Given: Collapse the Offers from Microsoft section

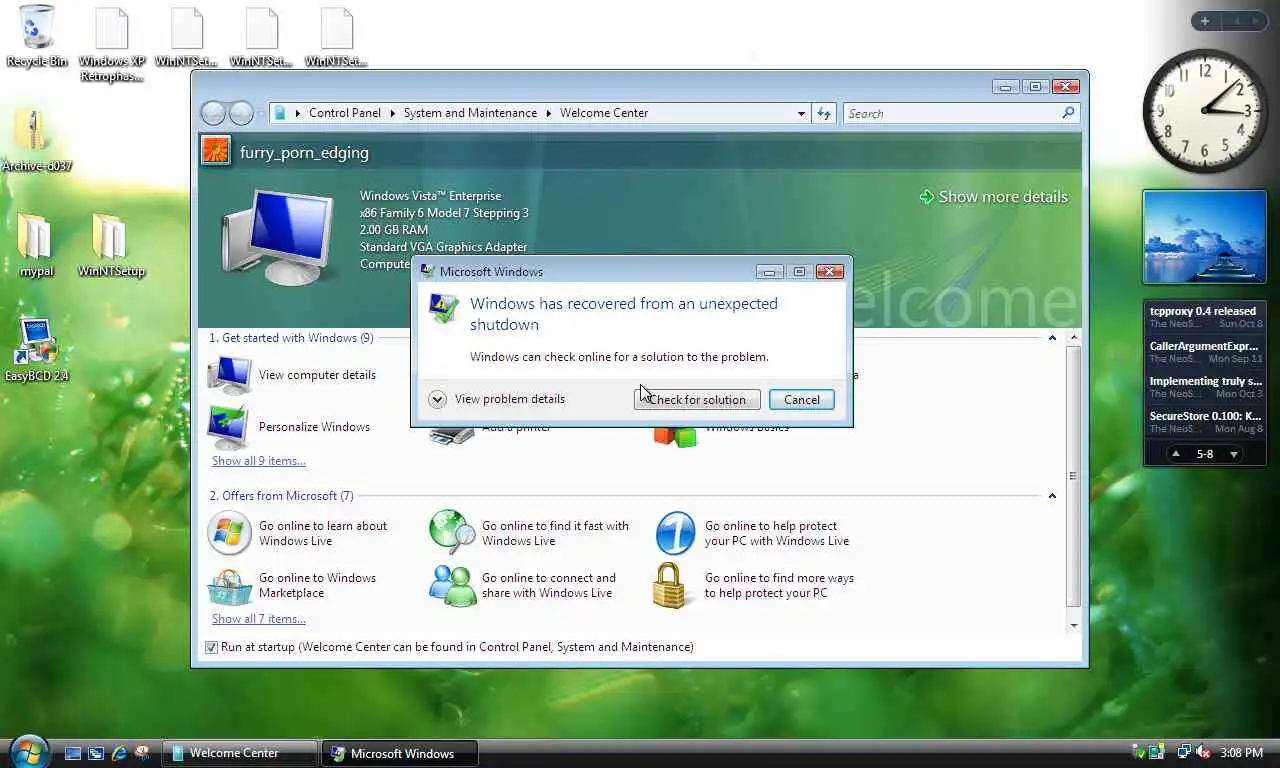Looking at the screenshot, I should [1052, 496].
